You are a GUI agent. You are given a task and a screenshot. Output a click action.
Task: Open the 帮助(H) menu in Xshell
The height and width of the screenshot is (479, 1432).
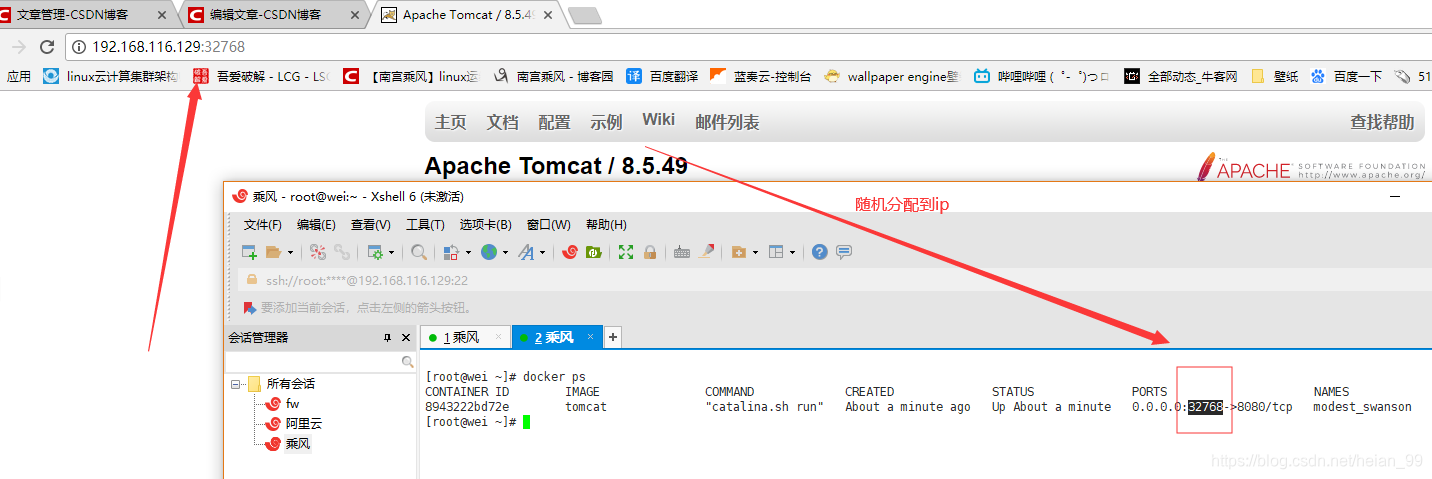click(606, 224)
